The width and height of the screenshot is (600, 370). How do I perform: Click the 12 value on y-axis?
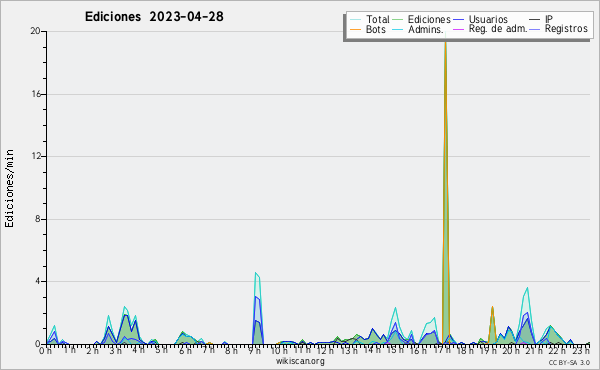tap(35, 156)
